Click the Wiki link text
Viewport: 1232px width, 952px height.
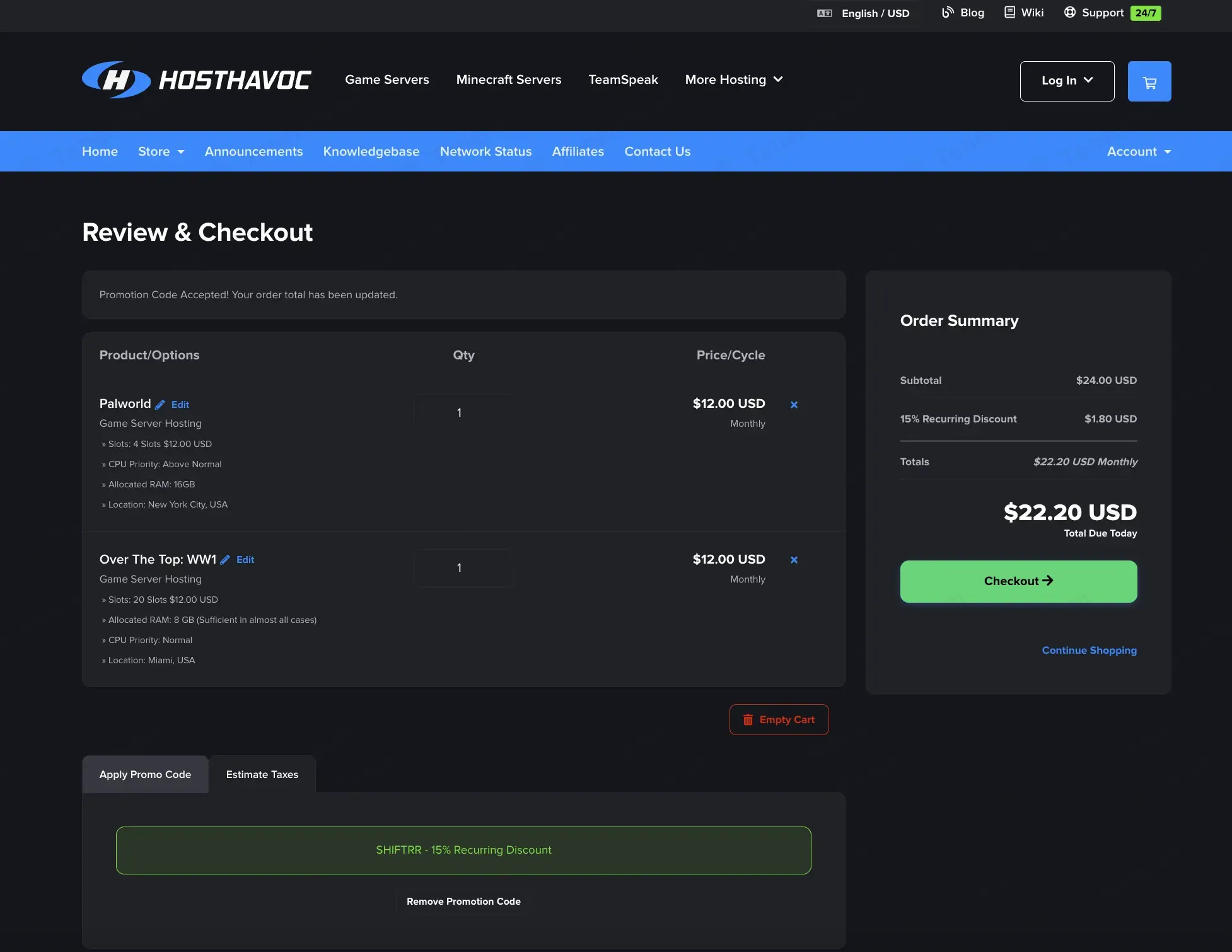(1033, 13)
